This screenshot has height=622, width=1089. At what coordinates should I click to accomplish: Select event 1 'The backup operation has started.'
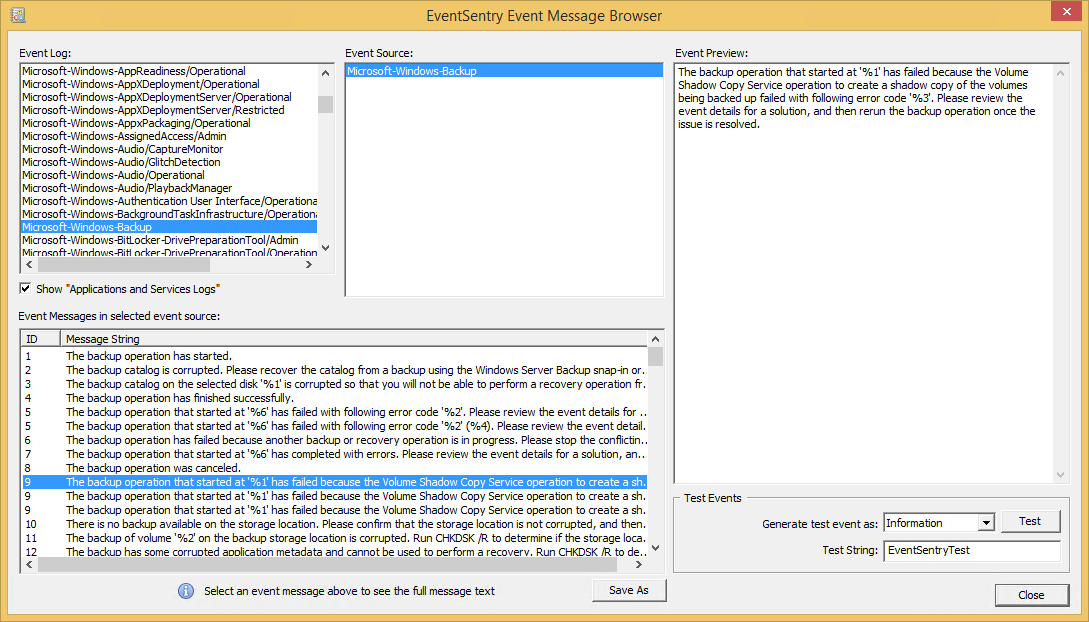(334, 356)
